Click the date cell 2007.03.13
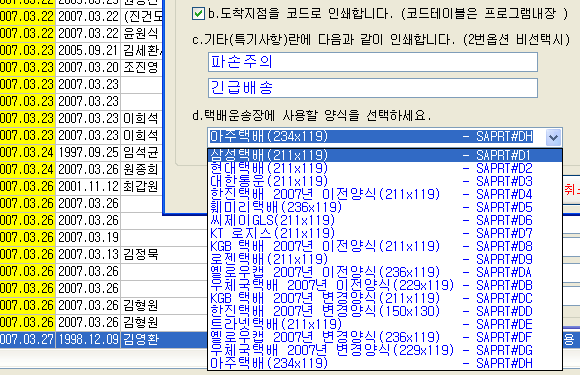 click(x=88, y=254)
